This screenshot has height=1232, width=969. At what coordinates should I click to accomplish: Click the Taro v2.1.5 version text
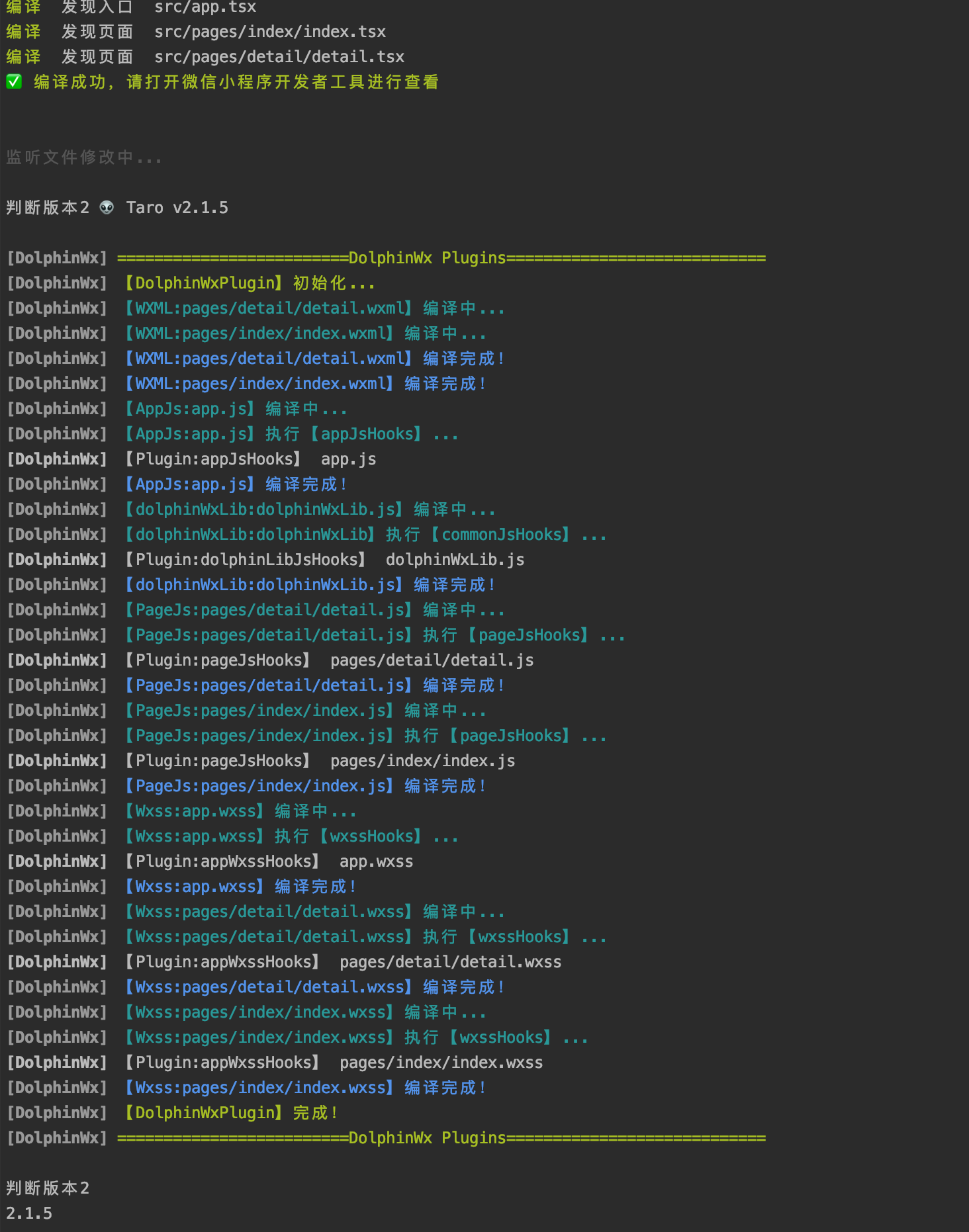point(177,208)
